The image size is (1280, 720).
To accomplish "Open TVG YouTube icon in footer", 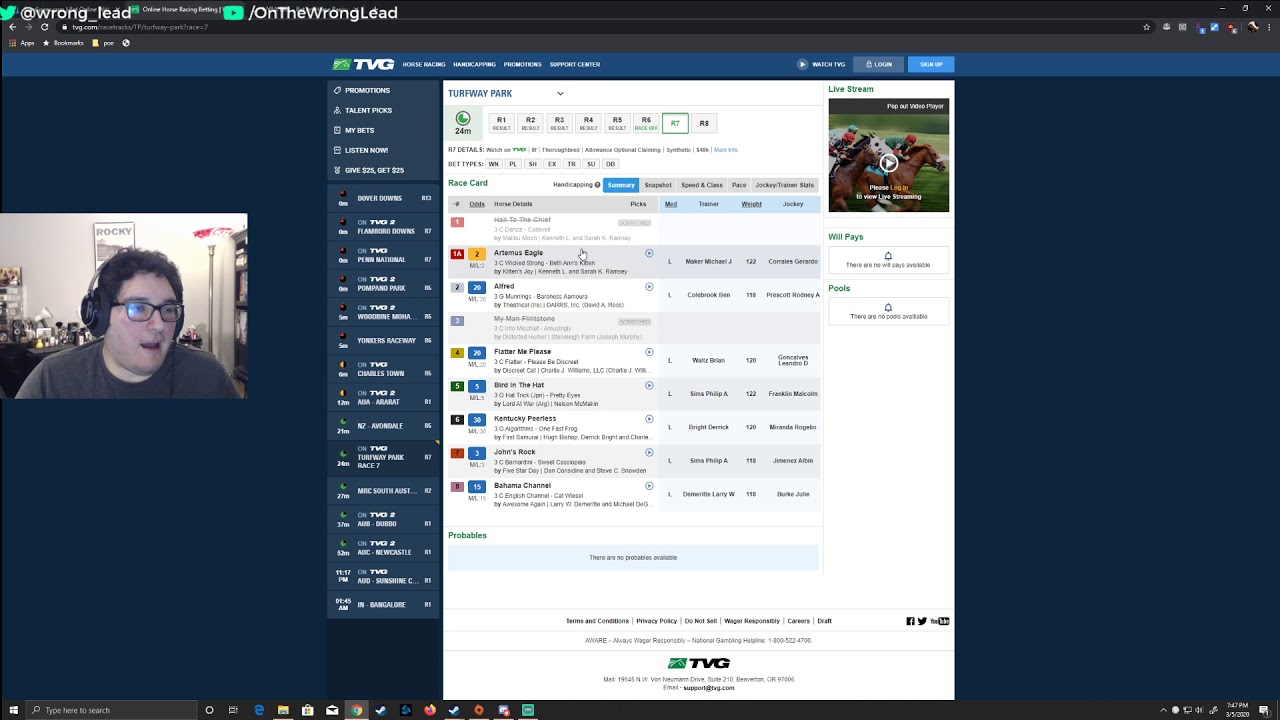I will pyautogui.click(x=939, y=621).
